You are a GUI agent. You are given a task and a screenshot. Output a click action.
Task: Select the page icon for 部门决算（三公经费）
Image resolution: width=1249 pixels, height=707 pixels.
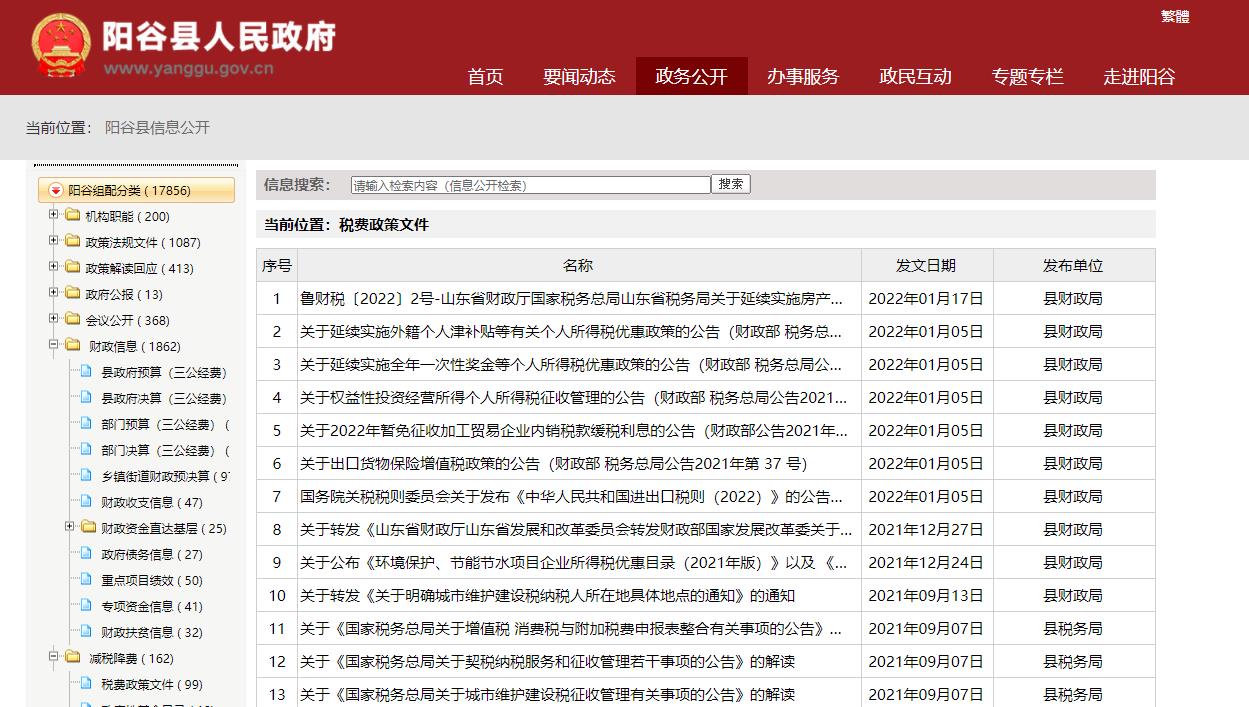click(86, 449)
